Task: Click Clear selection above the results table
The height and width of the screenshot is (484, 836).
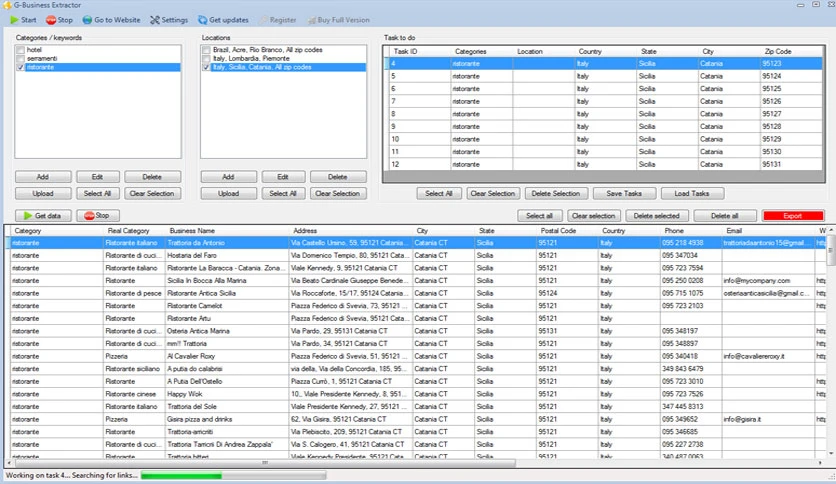Action: pos(593,216)
